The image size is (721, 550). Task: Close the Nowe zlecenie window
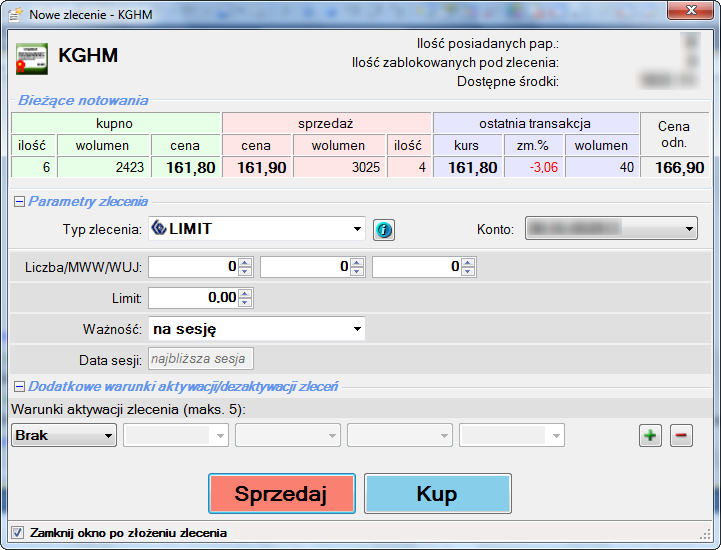click(690, 10)
